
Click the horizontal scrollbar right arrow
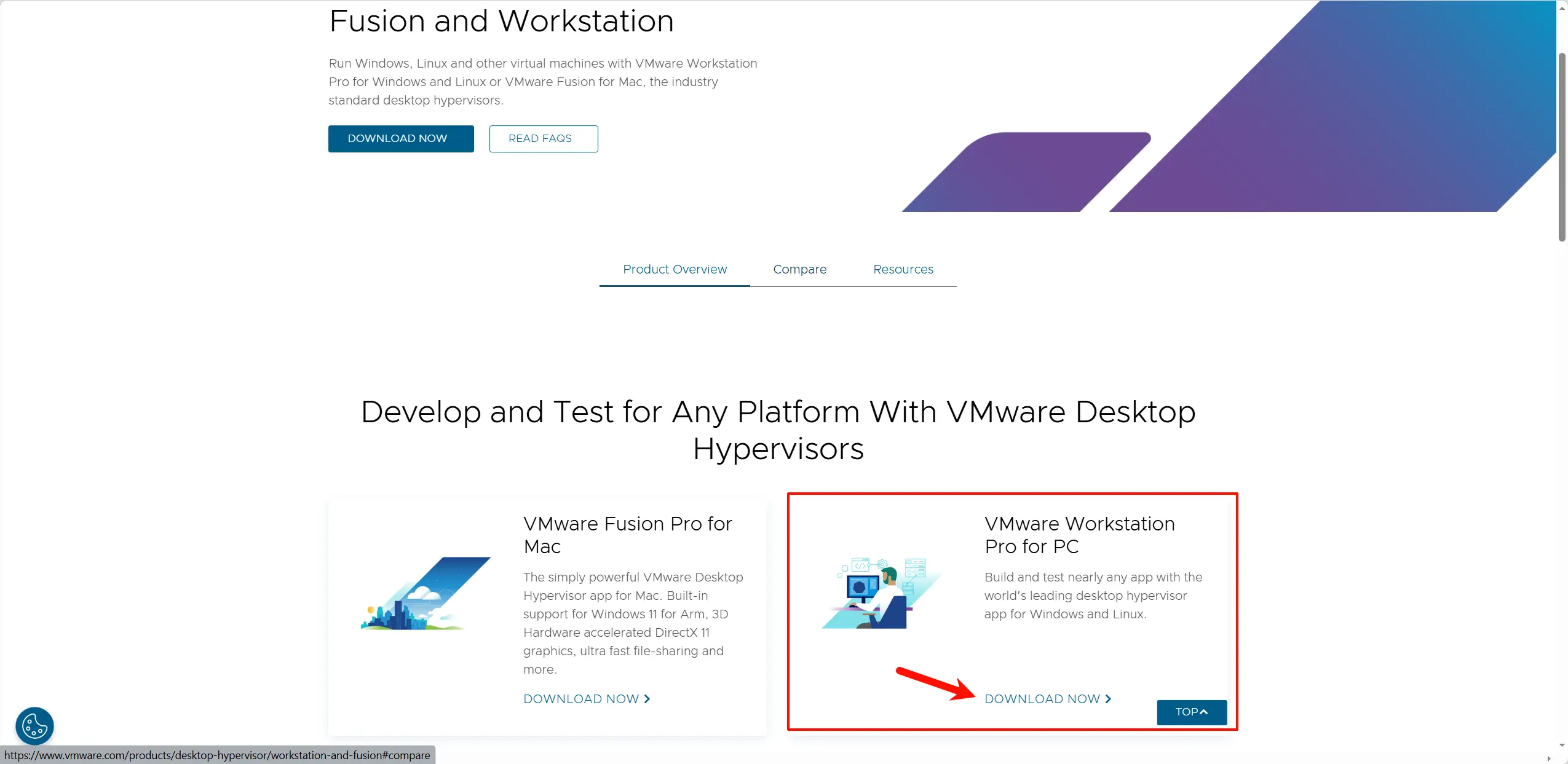click(x=1549, y=758)
